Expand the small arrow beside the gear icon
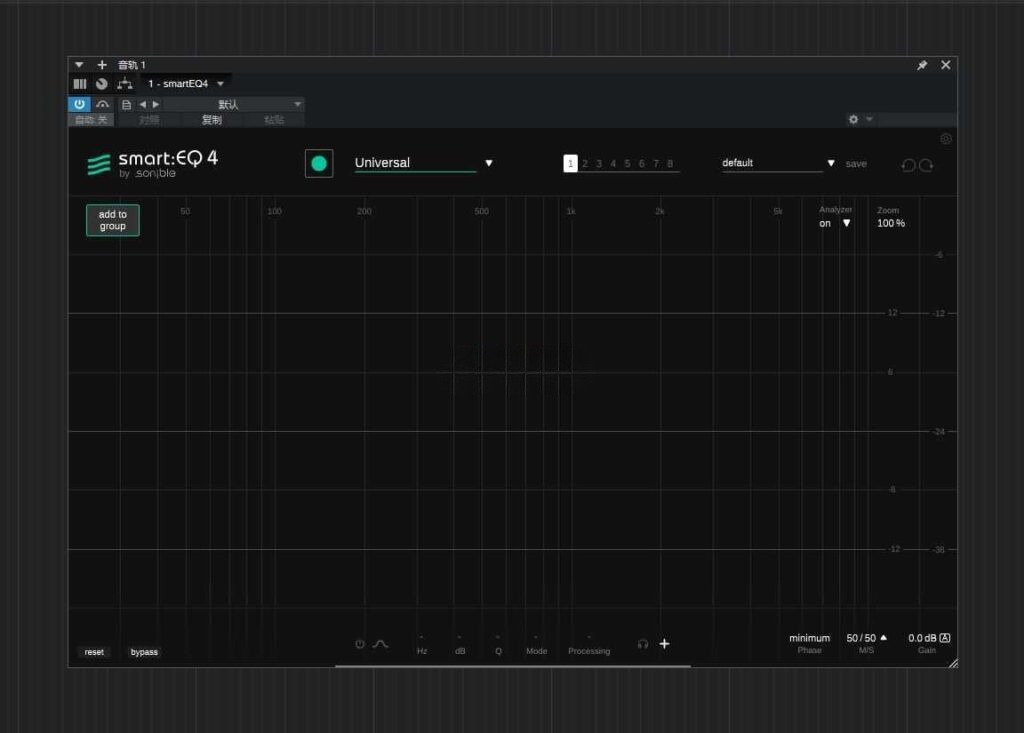Screen dimensions: 1024x733 click(x=869, y=119)
